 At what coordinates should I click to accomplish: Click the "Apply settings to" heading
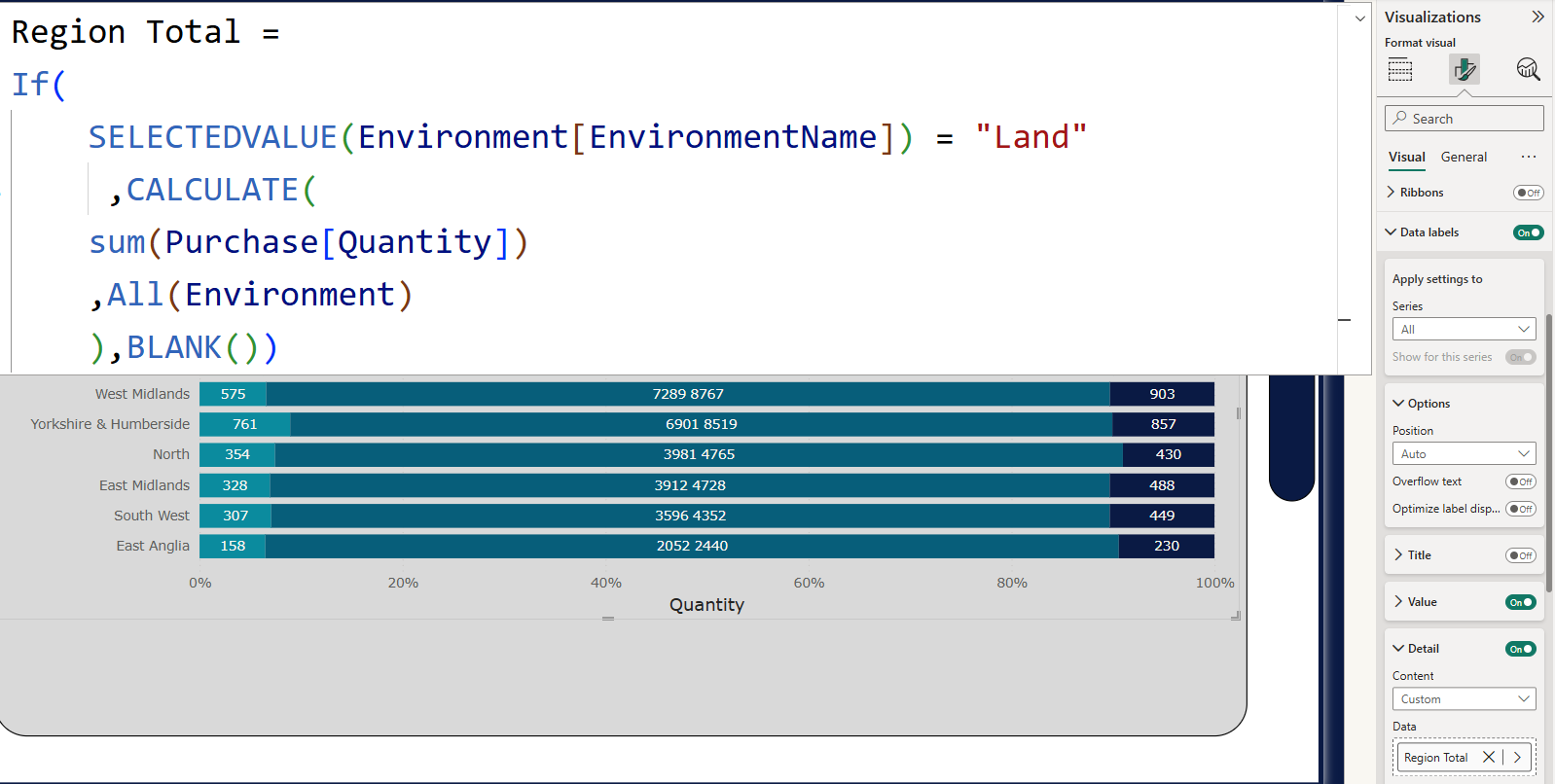[x=1437, y=279]
